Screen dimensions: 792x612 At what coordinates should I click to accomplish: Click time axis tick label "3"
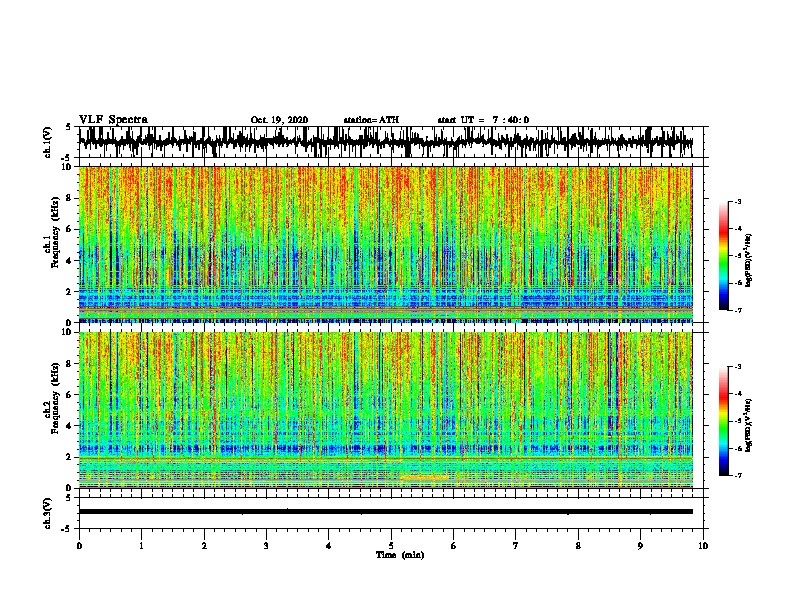266,546
